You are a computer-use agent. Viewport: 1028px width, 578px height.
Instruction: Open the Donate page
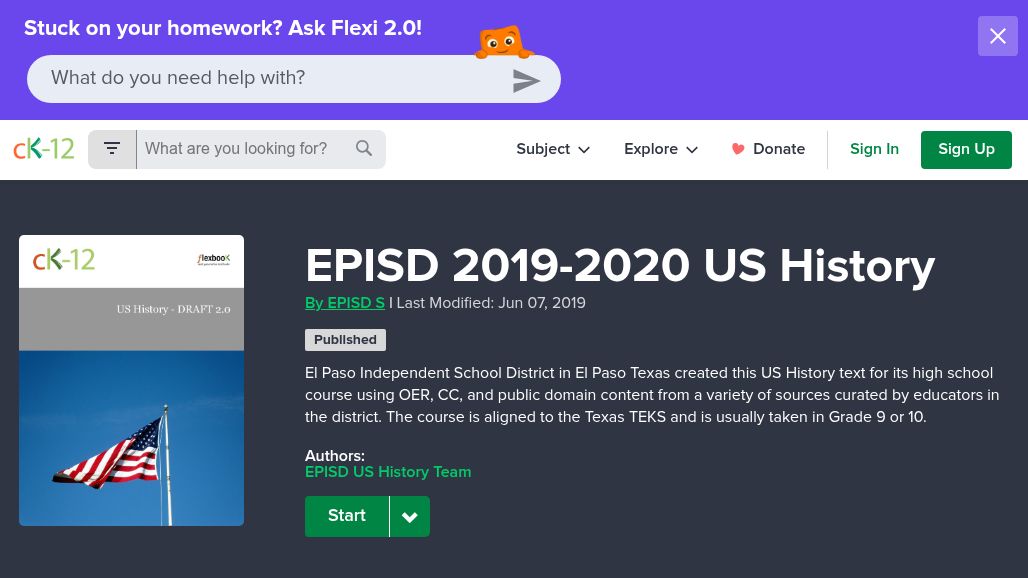[x=768, y=149]
